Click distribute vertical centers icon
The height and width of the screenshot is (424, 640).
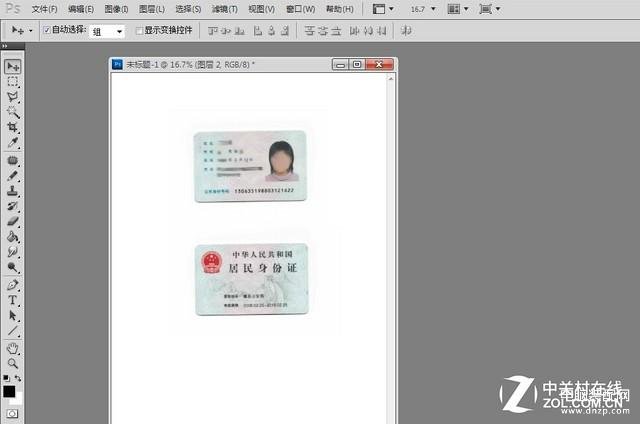pyautogui.click(x=323, y=31)
